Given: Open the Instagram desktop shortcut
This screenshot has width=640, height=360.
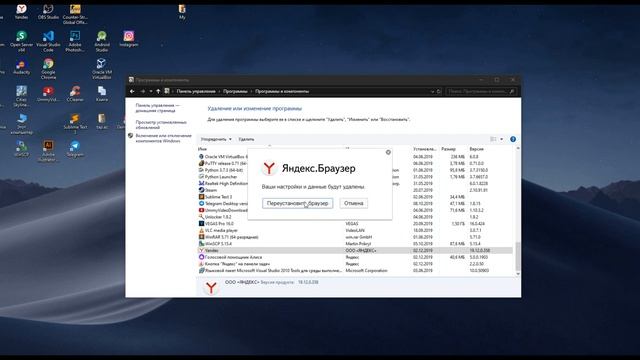Looking at the screenshot, I should pyautogui.click(x=129, y=39).
